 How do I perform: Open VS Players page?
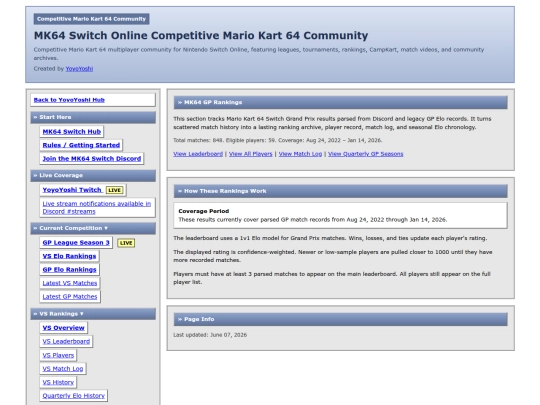click(x=58, y=355)
